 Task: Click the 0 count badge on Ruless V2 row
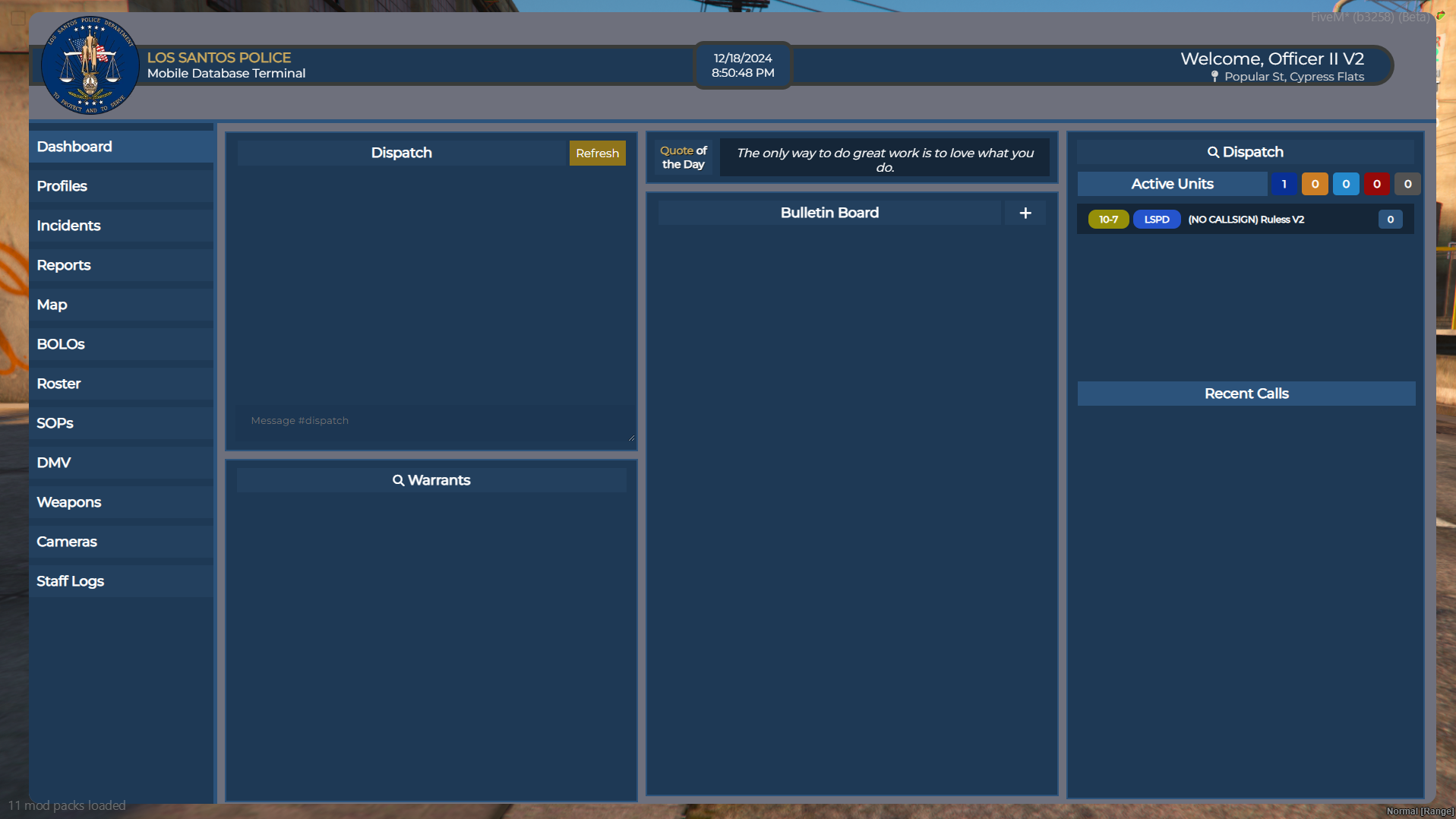point(1390,220)
